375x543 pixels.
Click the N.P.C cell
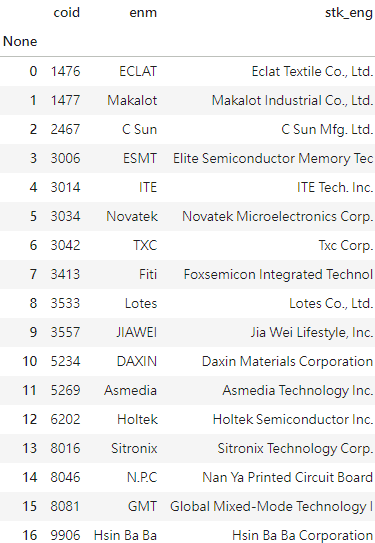(142, 478)
